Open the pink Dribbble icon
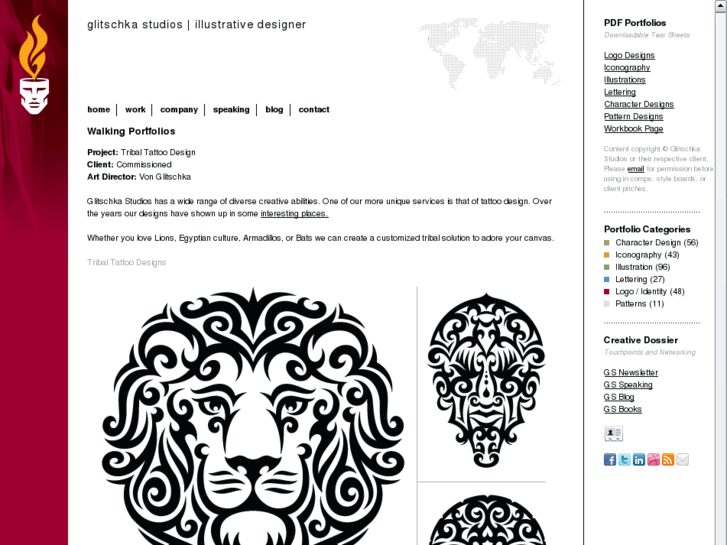This screenshot has width=727, height=545. coord(653,459)
